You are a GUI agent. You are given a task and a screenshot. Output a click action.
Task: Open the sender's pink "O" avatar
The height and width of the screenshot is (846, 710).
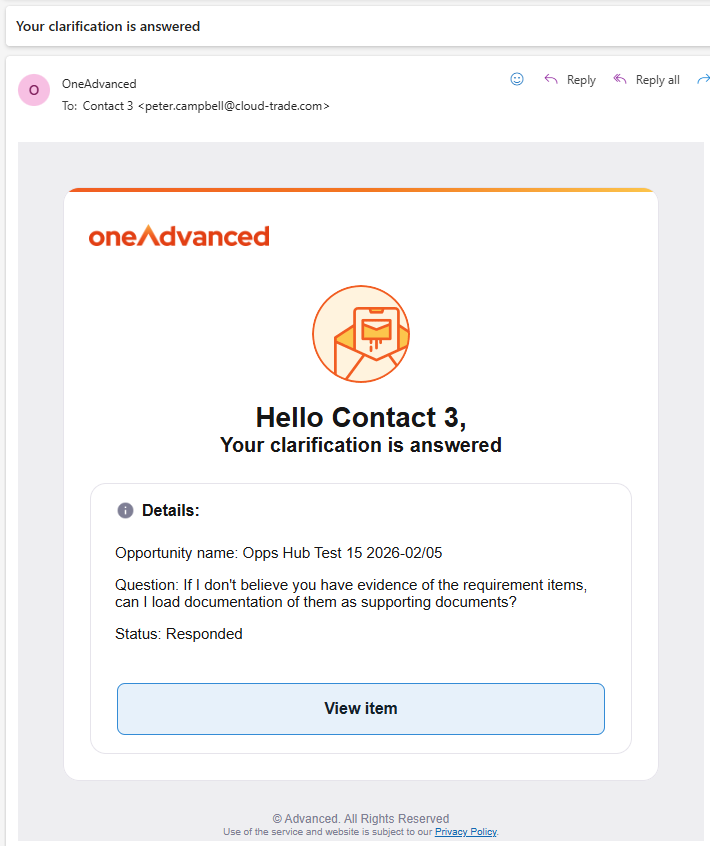point(34,90)
